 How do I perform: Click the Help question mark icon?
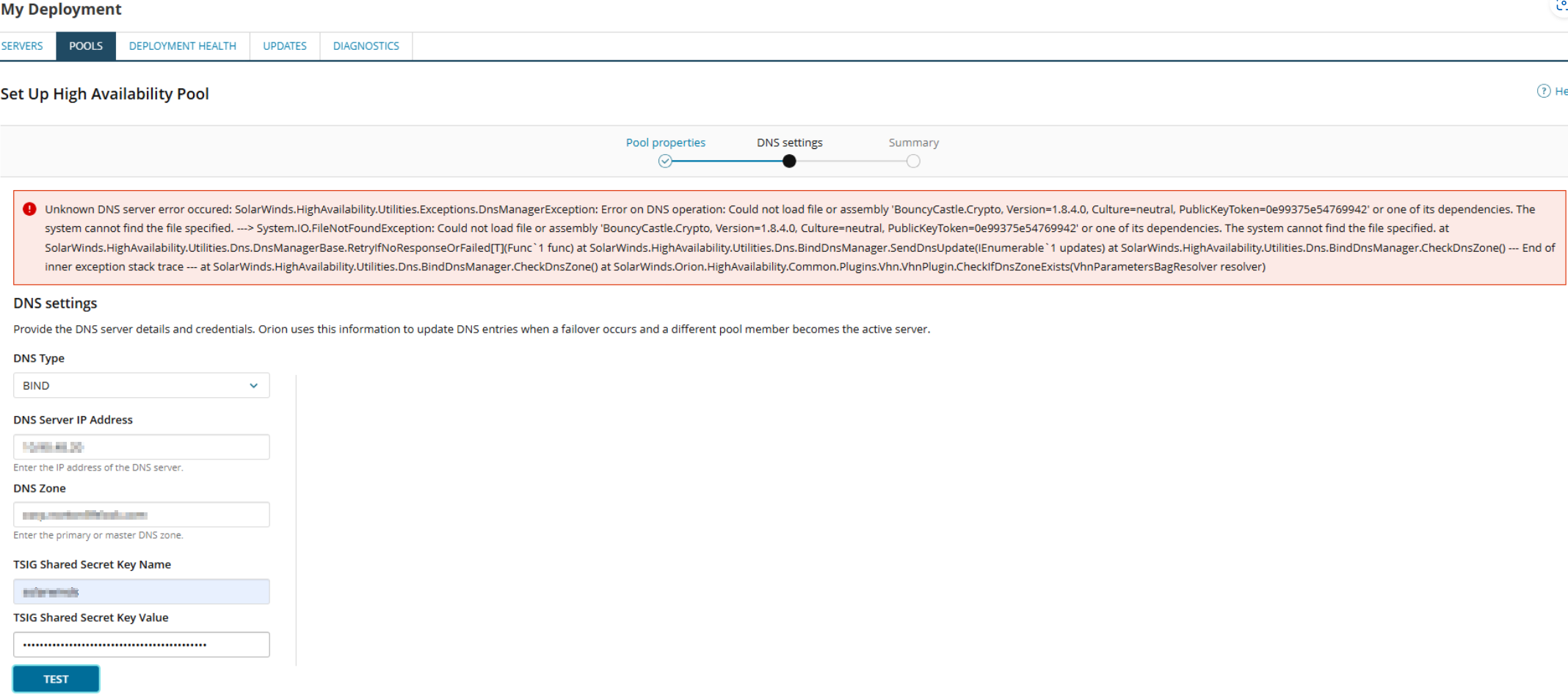point(1543,91)
